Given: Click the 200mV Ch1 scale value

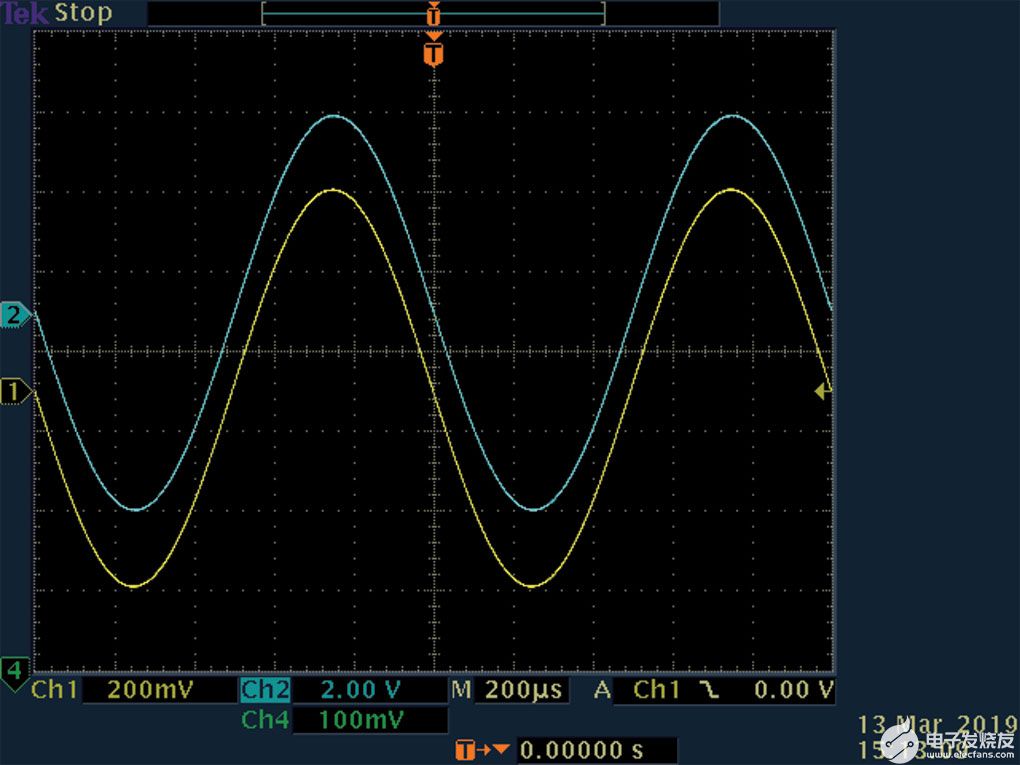Looking at the screenshot, I should coord(150,690).
